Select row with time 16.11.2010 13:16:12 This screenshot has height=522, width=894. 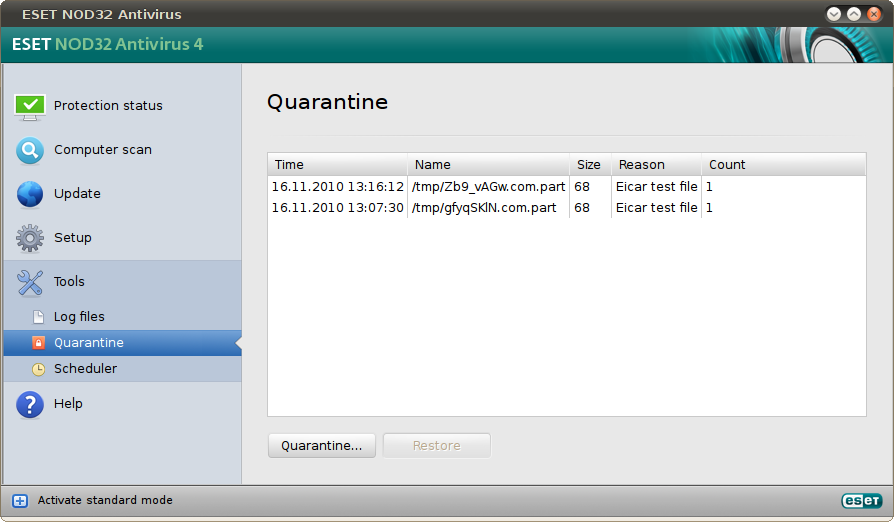pos(567,187)
